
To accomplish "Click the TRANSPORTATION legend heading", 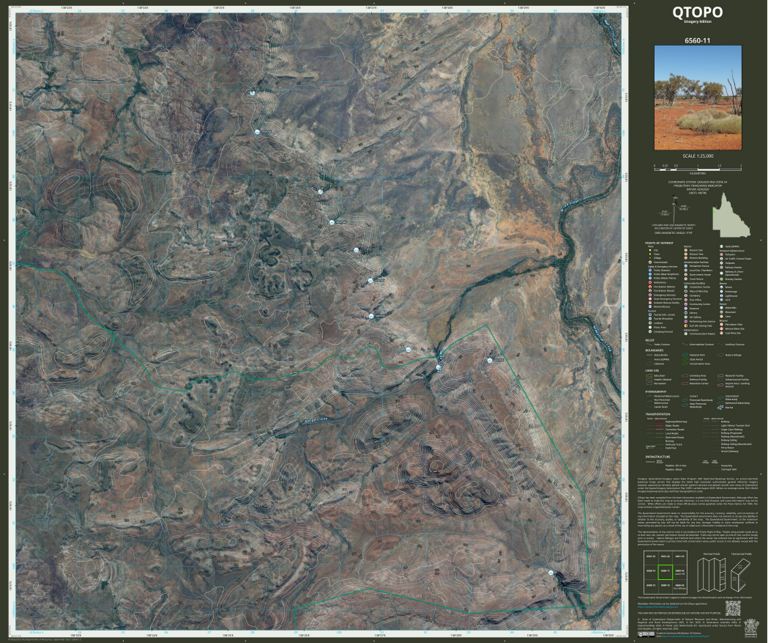I will click(658, 414).
